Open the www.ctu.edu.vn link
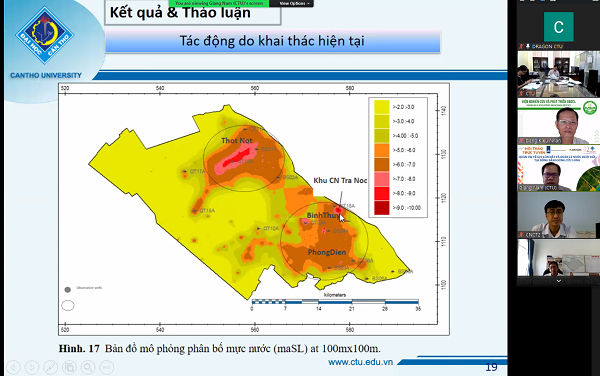 [x=360, y=362]
